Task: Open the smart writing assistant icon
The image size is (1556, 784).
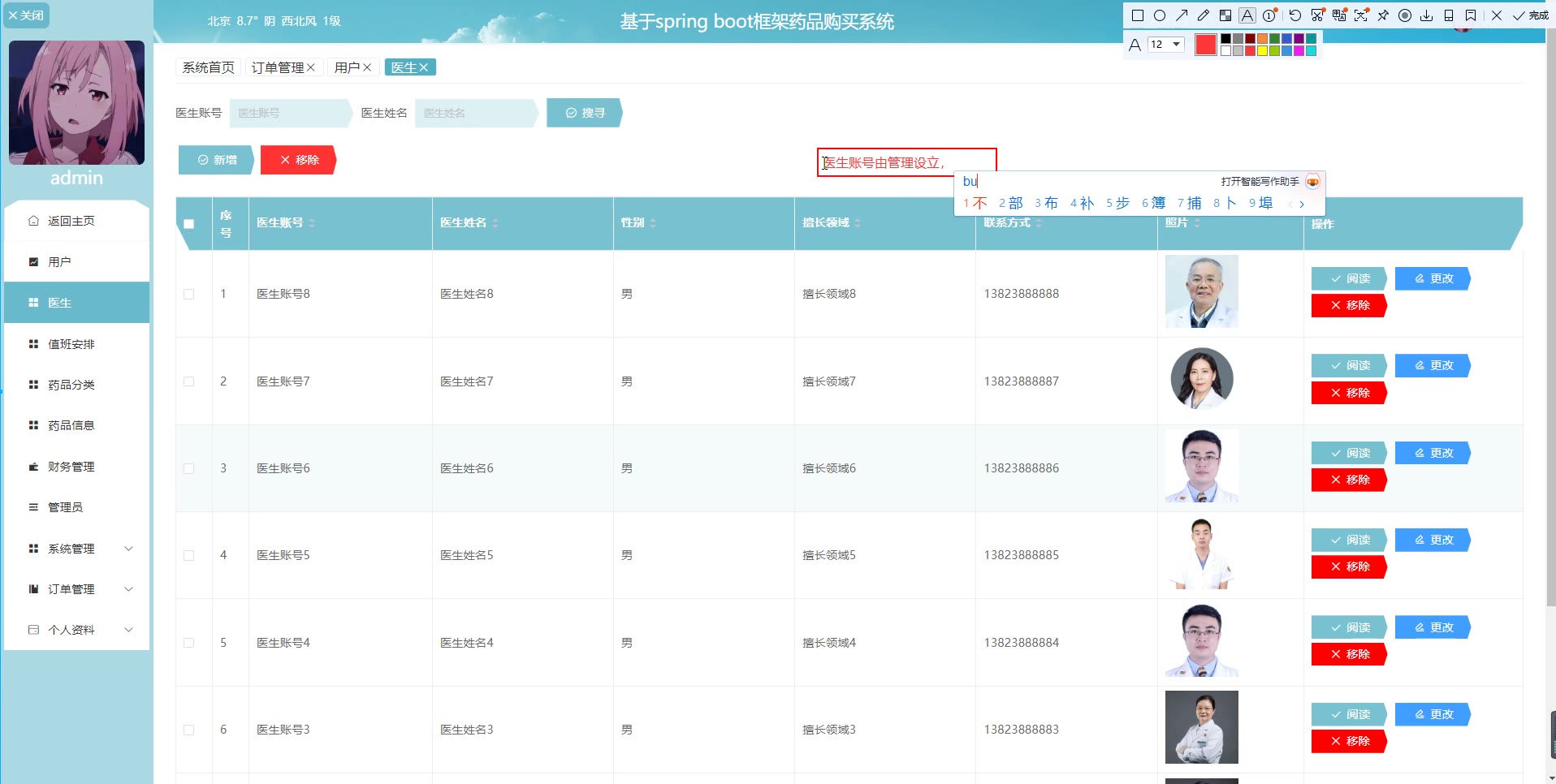Action: tap(1312, 182)
